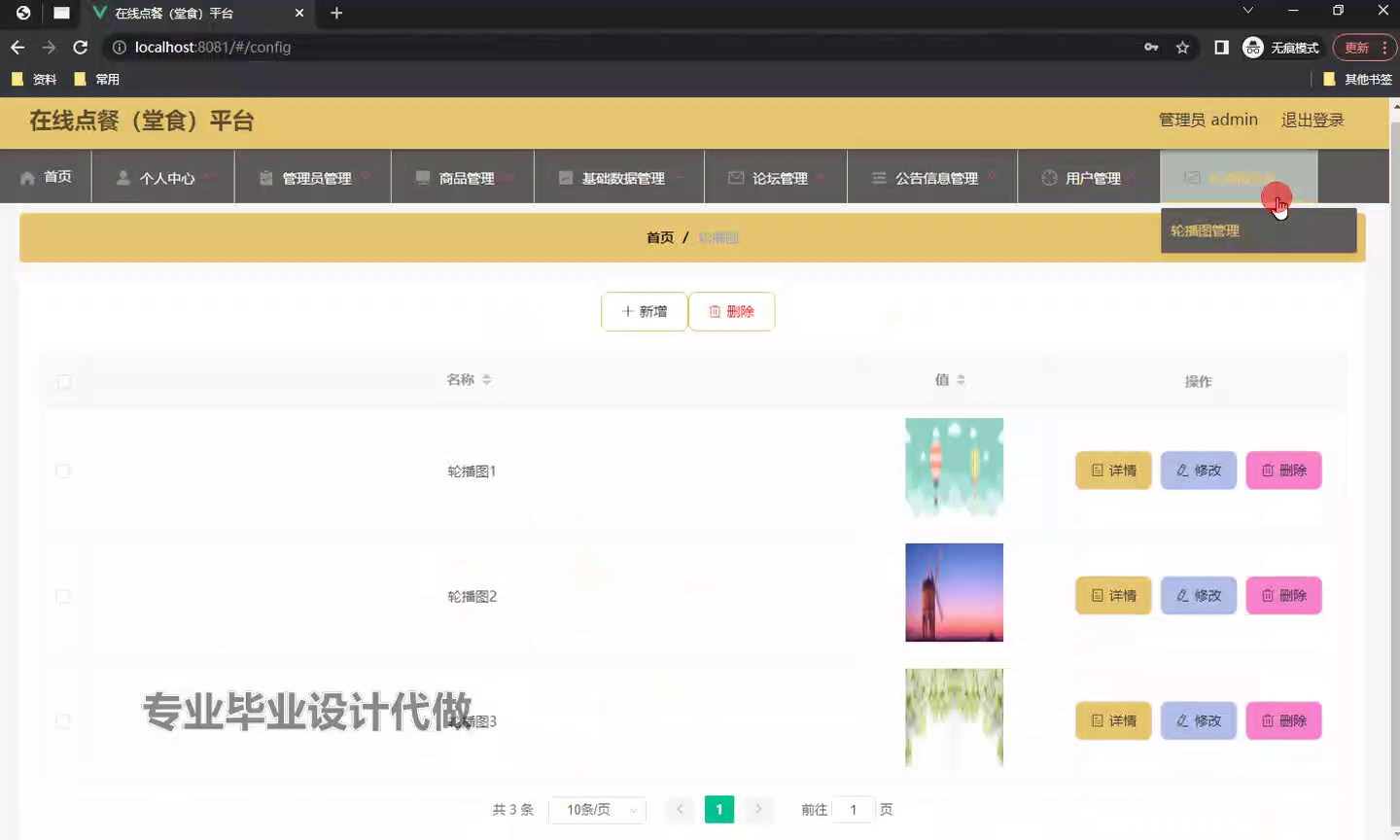Click the chart icon in 基础数据管理

pyautogui.click(x=566, y=178)
